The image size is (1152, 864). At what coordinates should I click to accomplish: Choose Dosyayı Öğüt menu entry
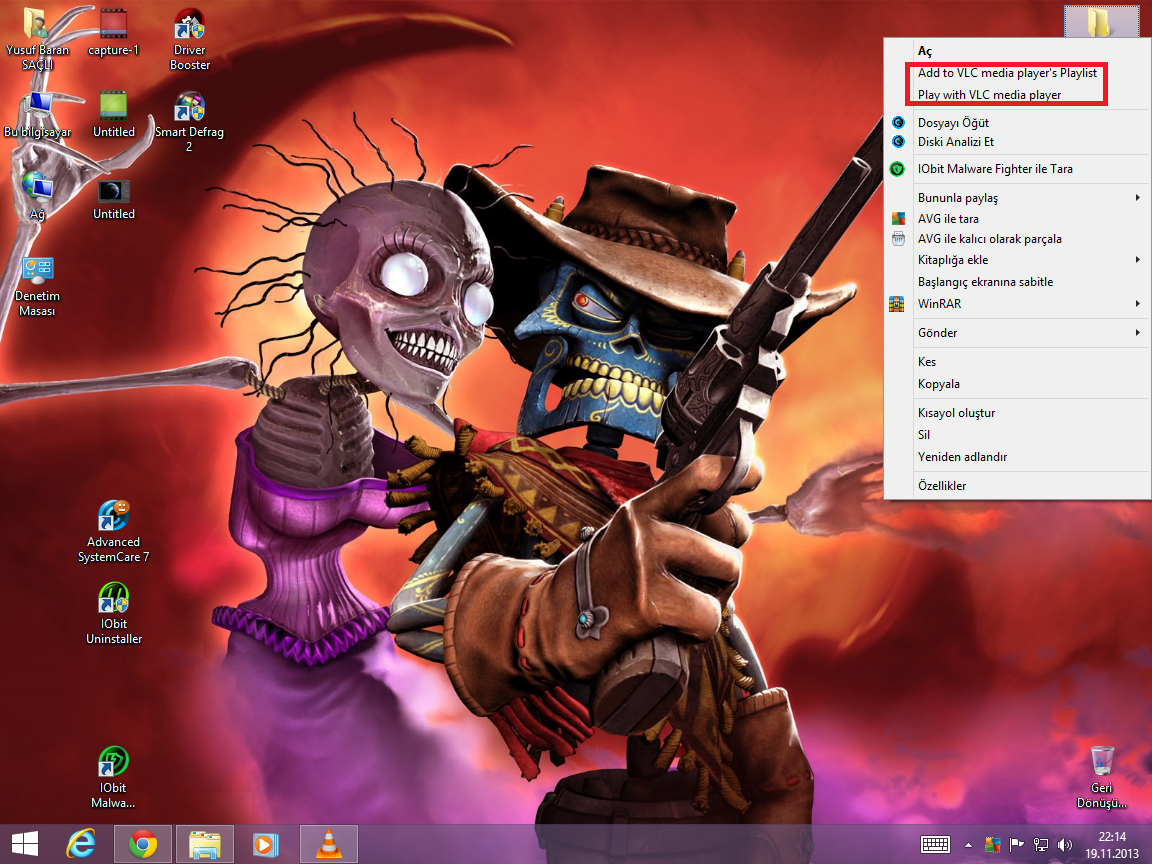[1017, 123]
